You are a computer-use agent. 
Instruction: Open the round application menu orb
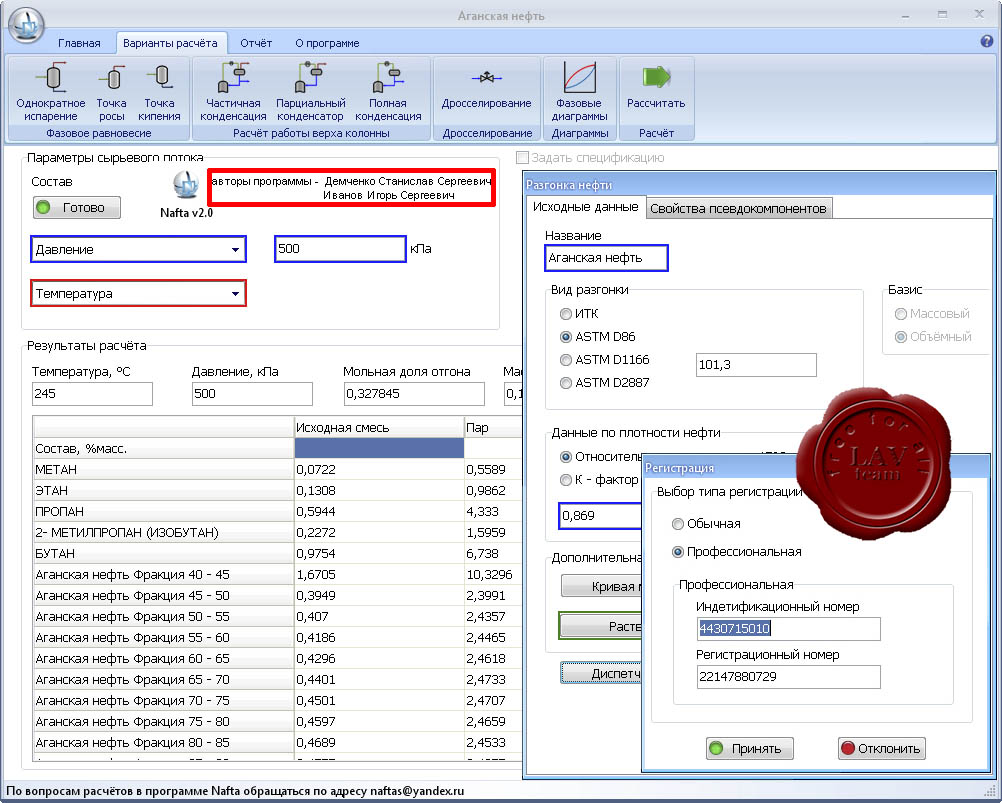click(x=26, y=25)
